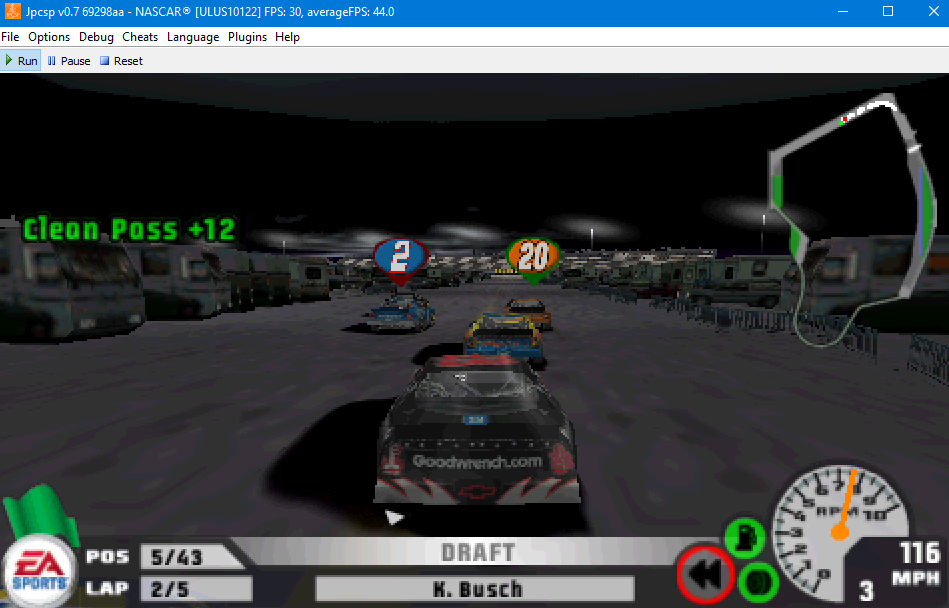The height and width of the screenshot is (608, 949).
Task: Minimize the Jpcsp window
Action: pyautogui.click(x=843, y=11)
